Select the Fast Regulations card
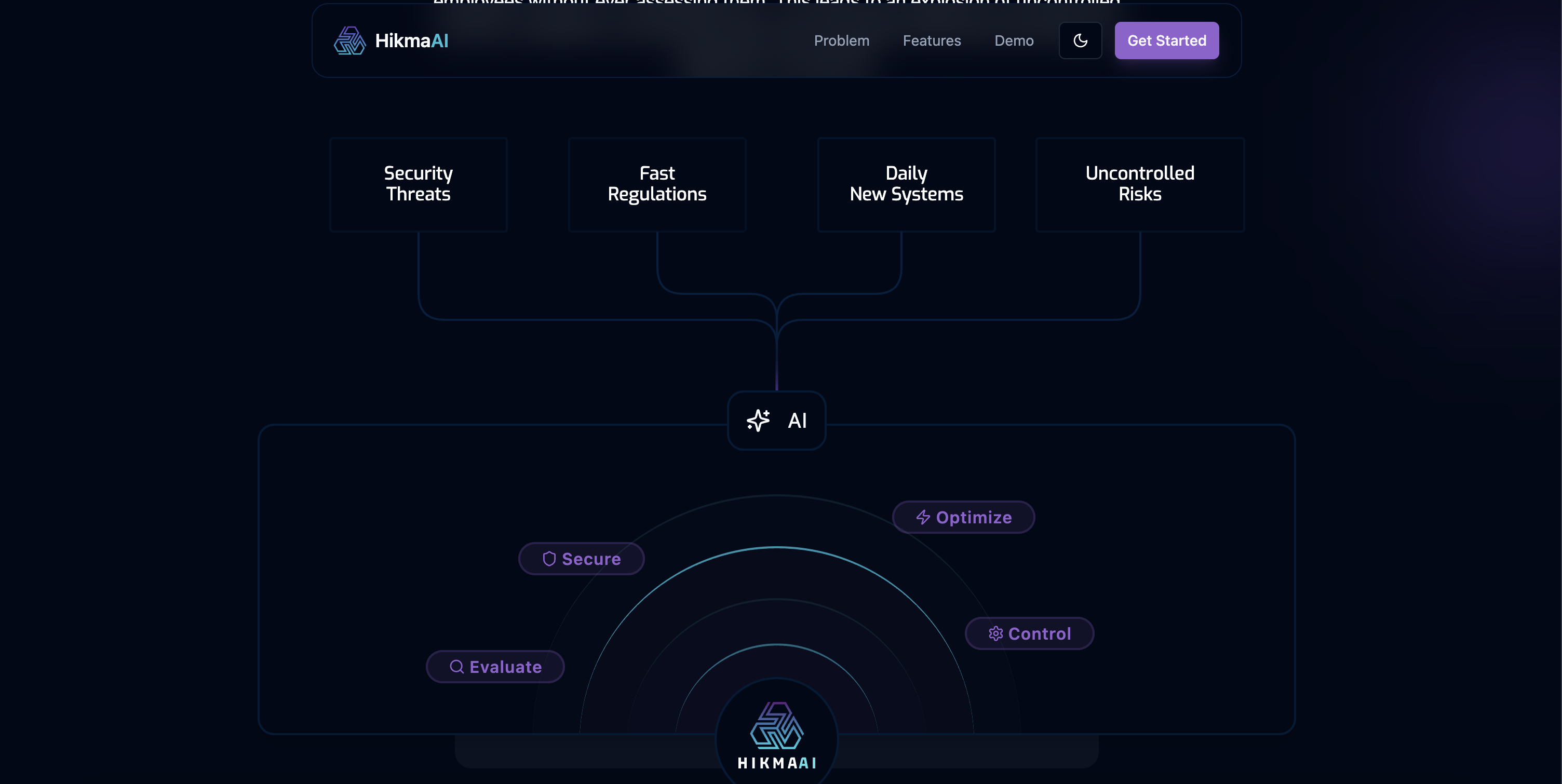This screenshot has width=1562, height=784. [x=657, y=184]
